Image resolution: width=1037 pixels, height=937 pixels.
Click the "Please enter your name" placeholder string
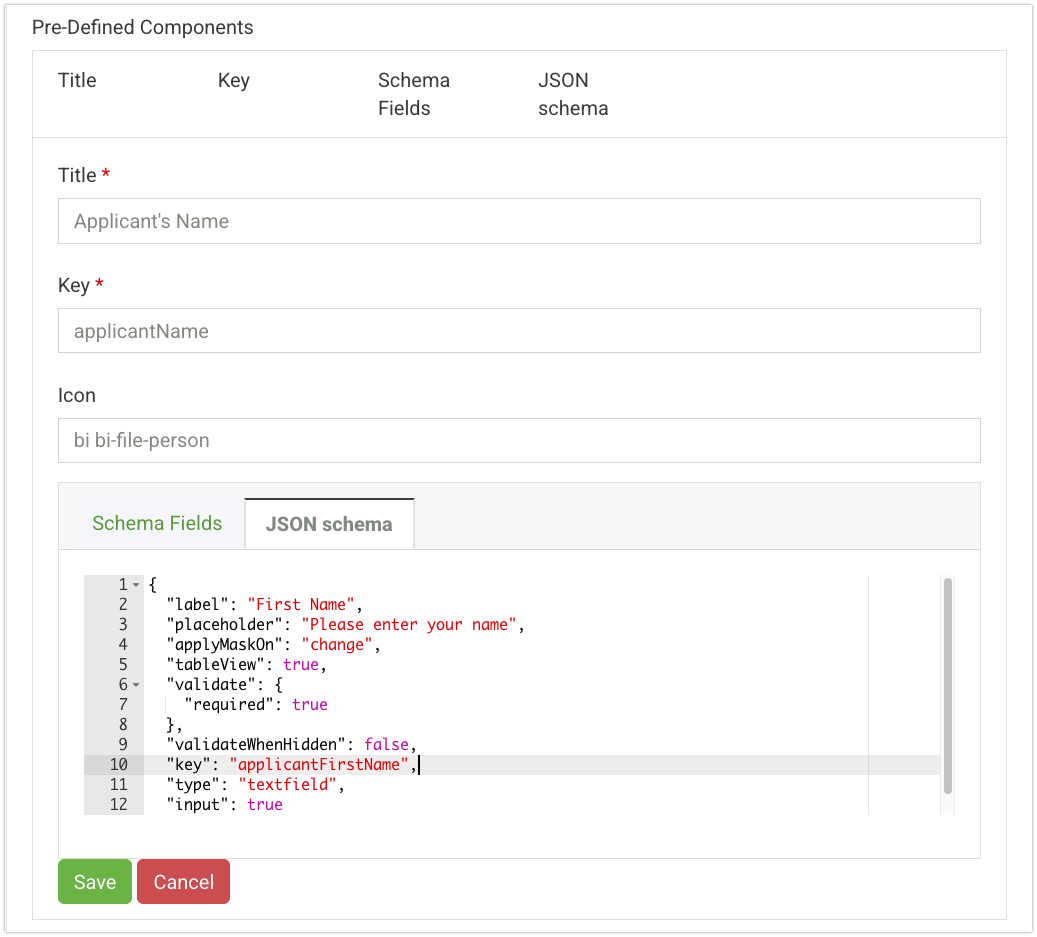409,625
